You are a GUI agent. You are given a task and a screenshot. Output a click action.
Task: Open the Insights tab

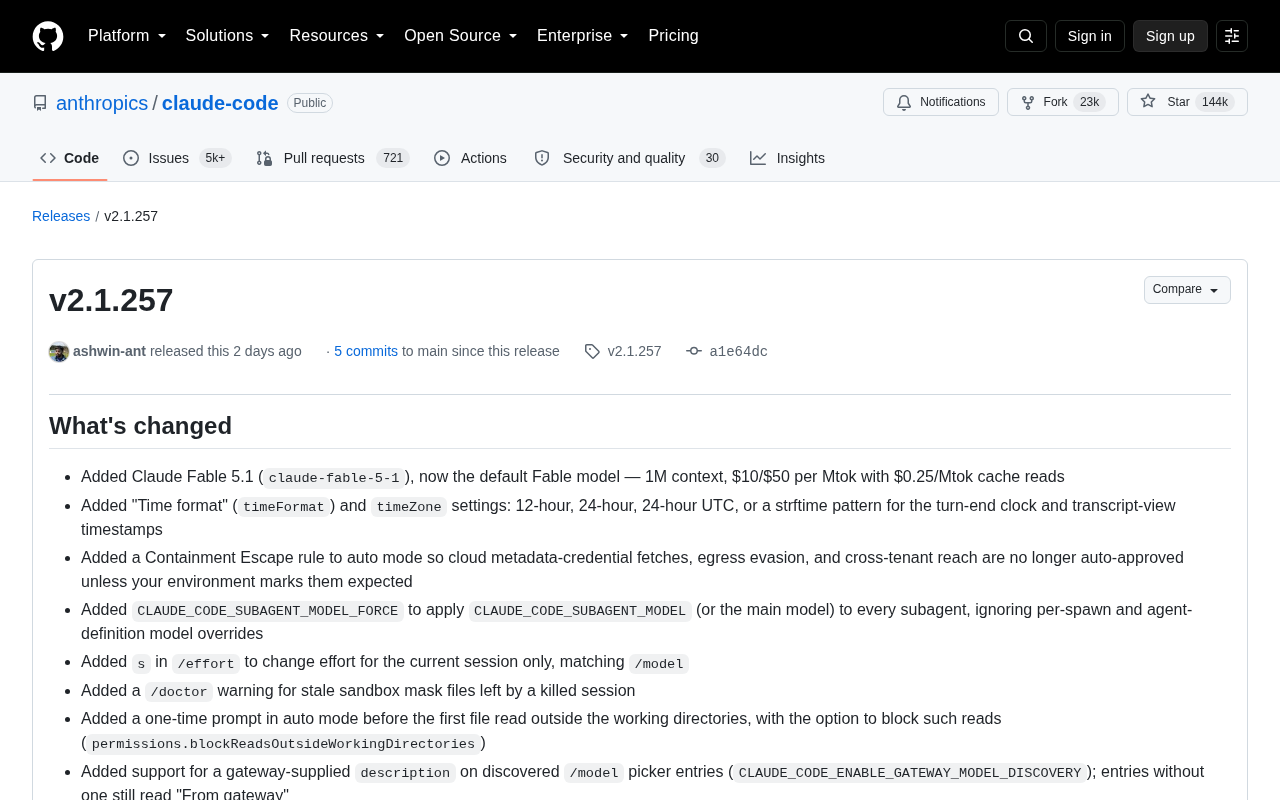click(x=788, y=158)
